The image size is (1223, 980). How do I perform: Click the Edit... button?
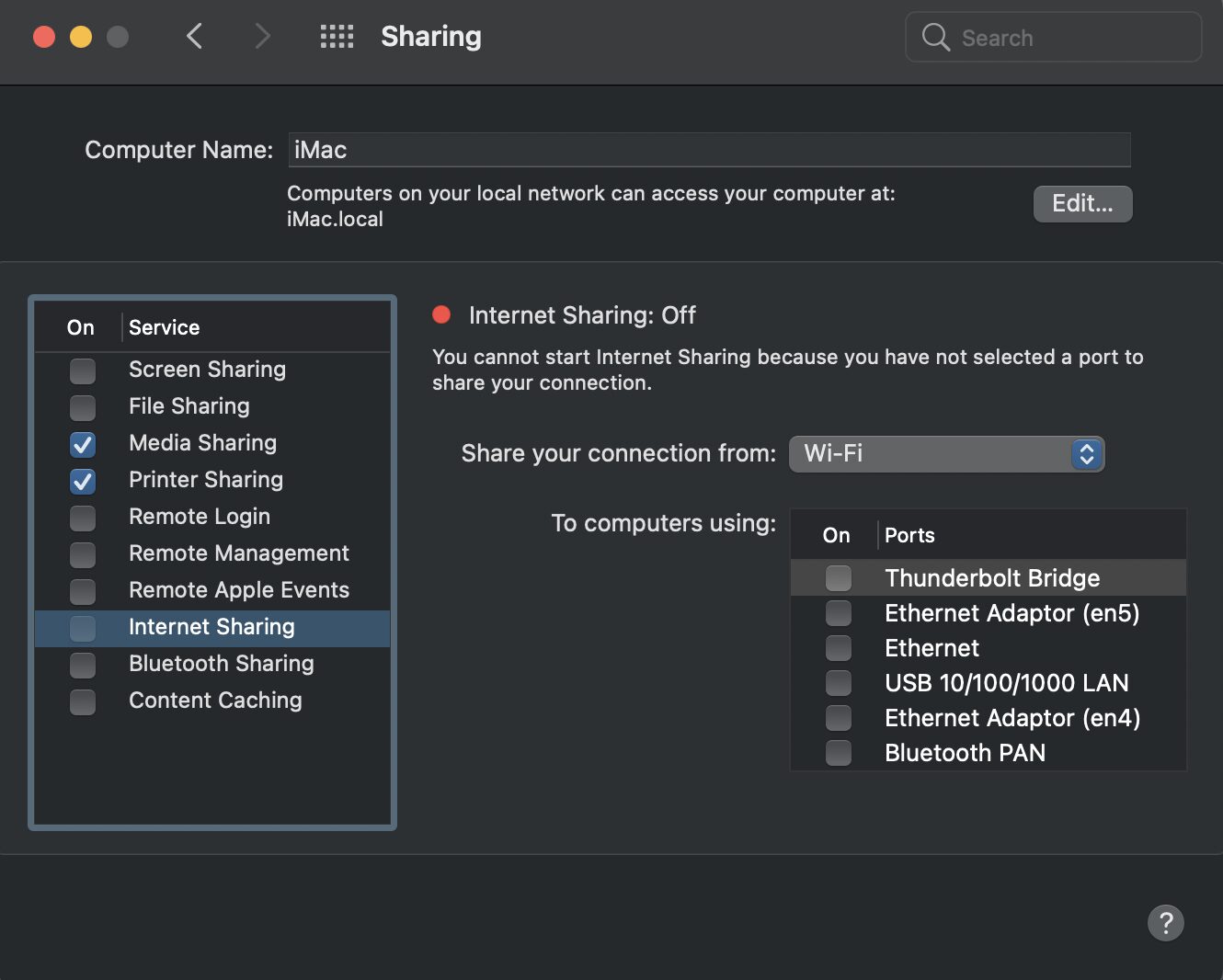pos(1082,204)
